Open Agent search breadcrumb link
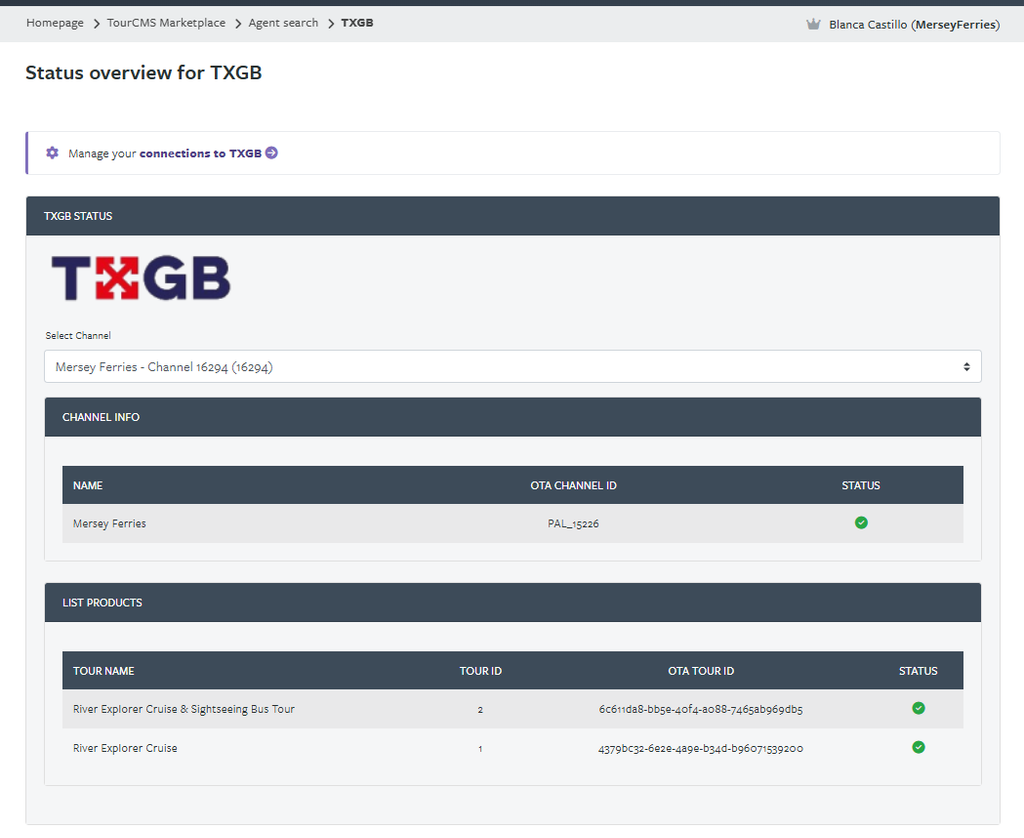The image size is (1024, 838). pos(283,23)
